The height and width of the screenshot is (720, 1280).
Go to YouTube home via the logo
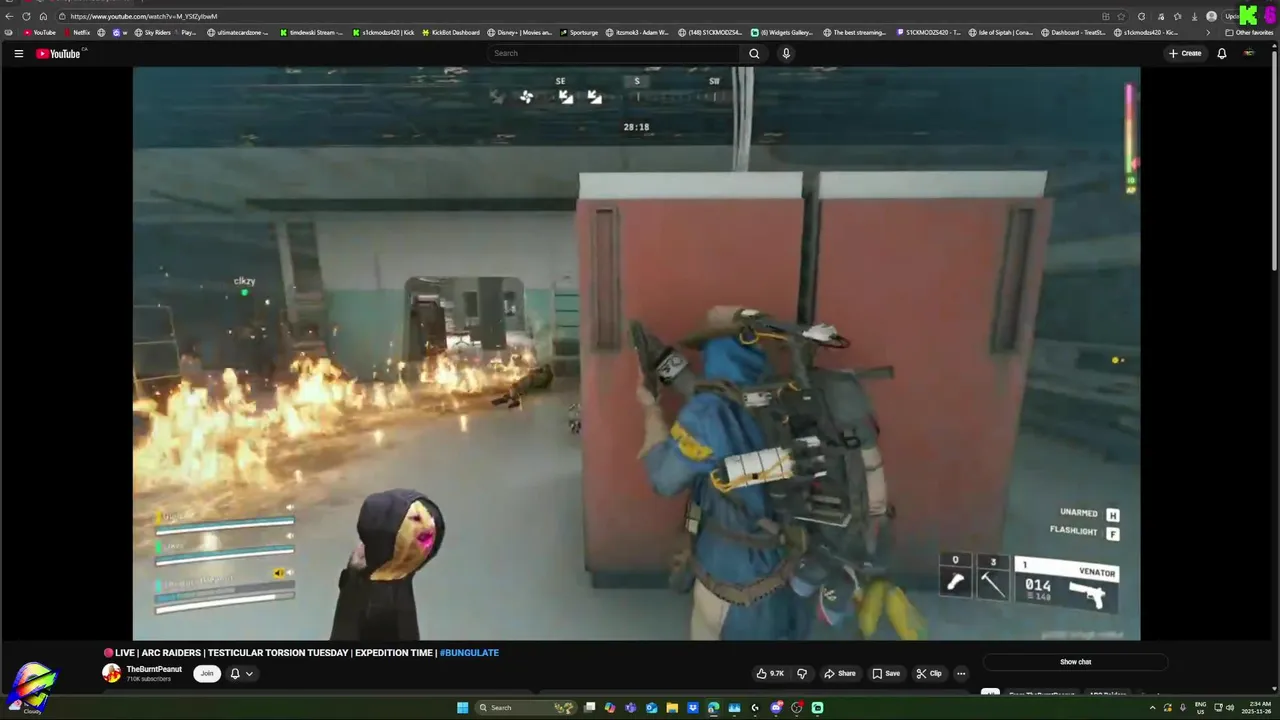click(59, 53)
